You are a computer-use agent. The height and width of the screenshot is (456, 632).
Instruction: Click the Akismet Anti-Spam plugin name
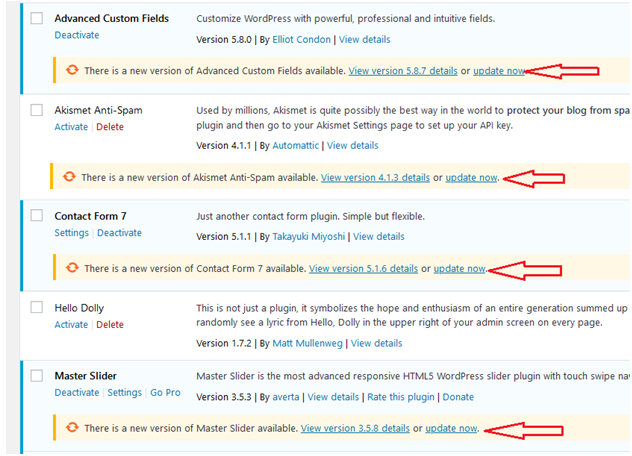[x=98, y=110]
